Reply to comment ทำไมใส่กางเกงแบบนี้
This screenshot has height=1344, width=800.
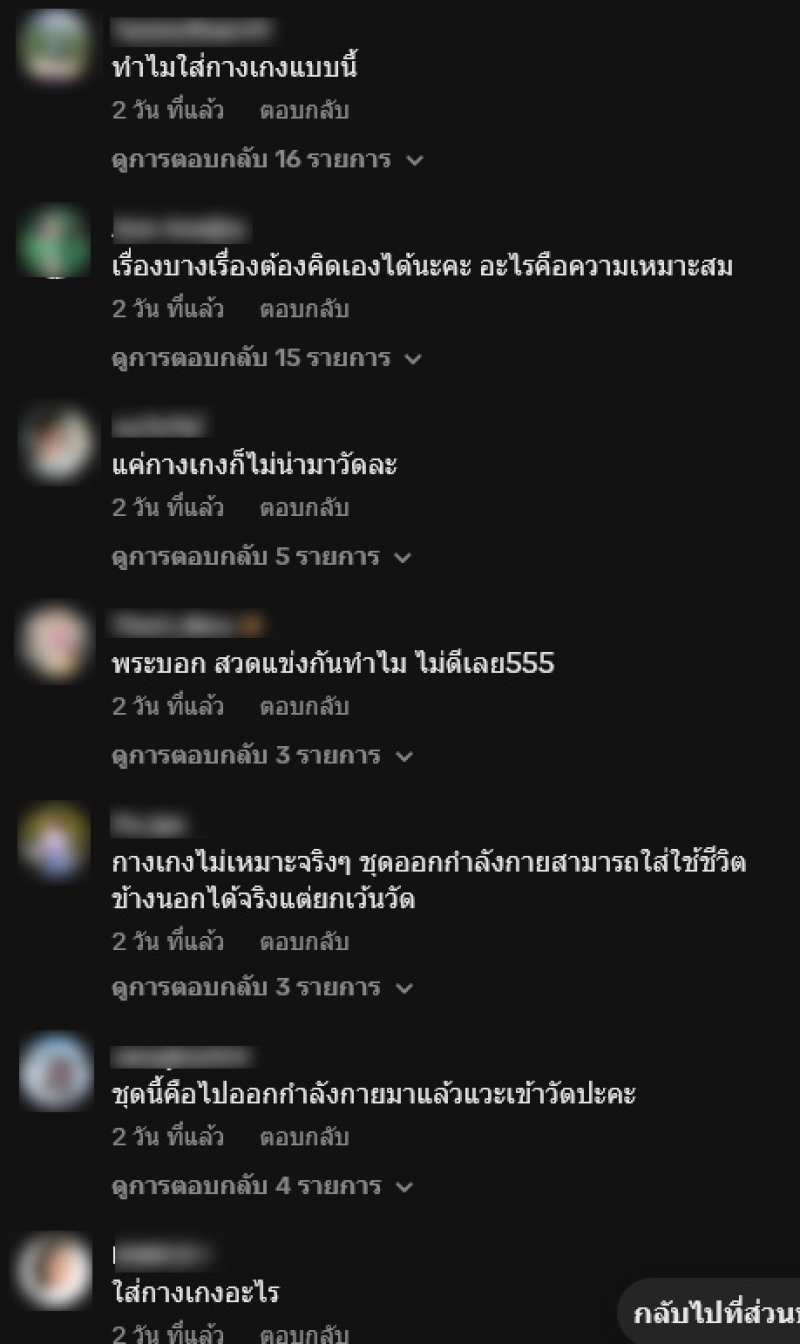(x=304, y=110)
